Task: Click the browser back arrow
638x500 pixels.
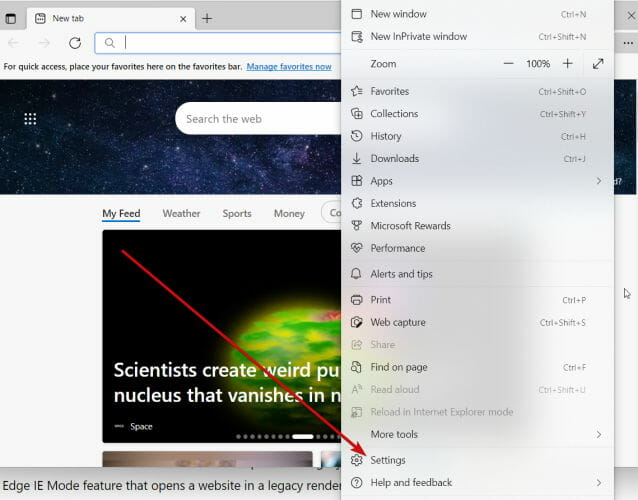Action: click(x=13, y=43)
